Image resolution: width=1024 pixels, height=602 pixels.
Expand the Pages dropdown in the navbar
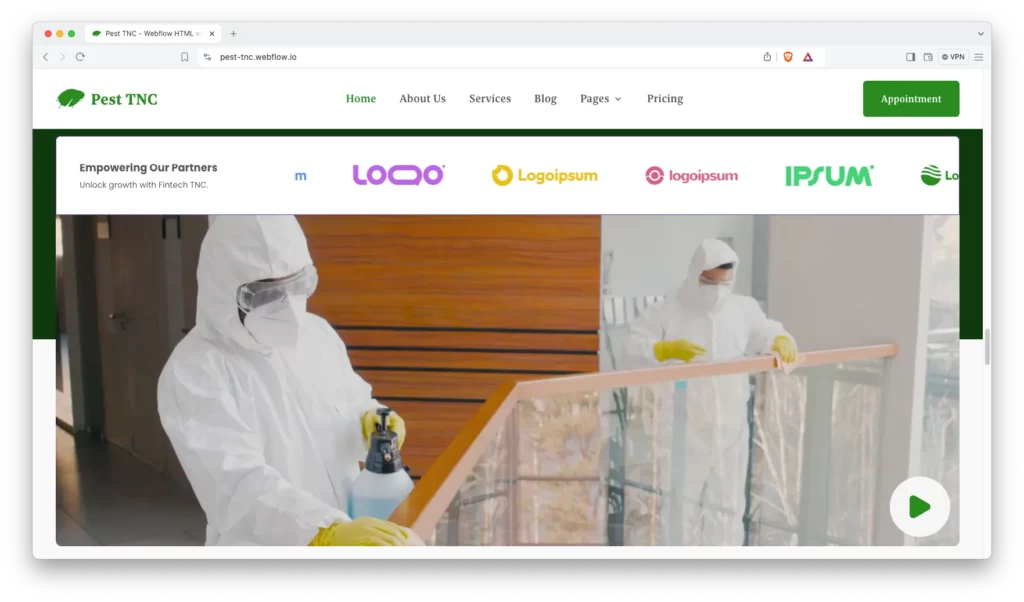click(x=601, y=99)
